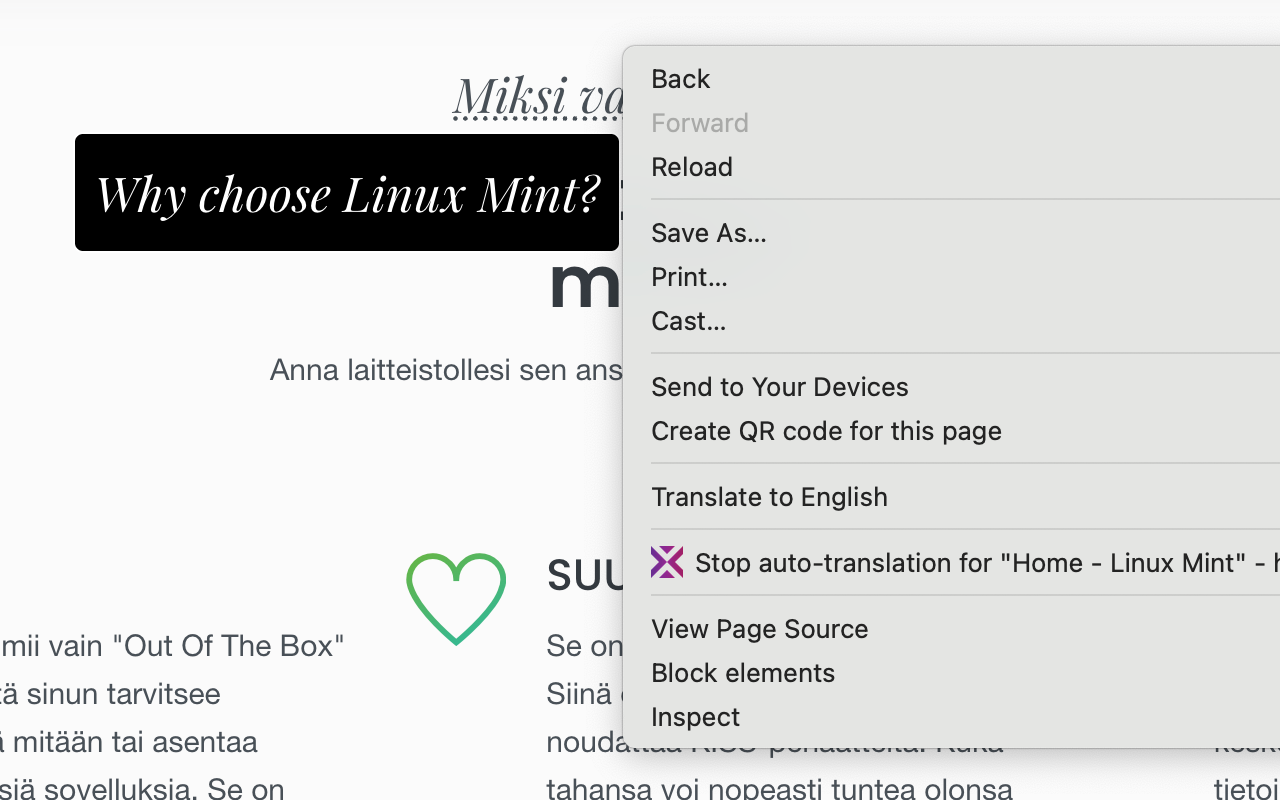Image resolution: width=1280 pixels, height=800 pixels.
Task: Click the green heart icon
Action: 456,598
